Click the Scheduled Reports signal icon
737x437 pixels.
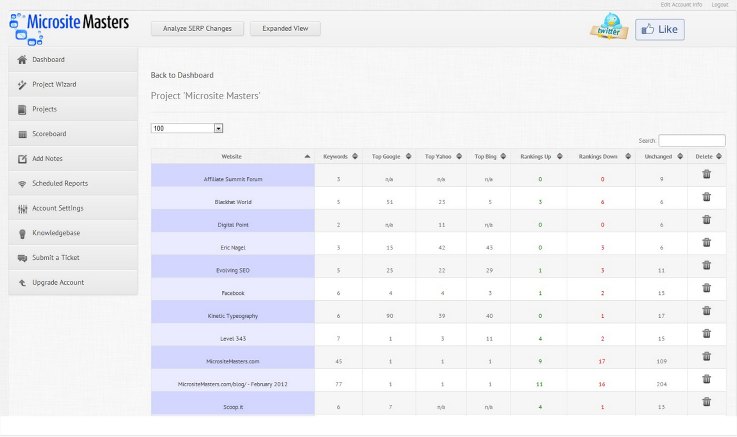[x=22, y=184]
